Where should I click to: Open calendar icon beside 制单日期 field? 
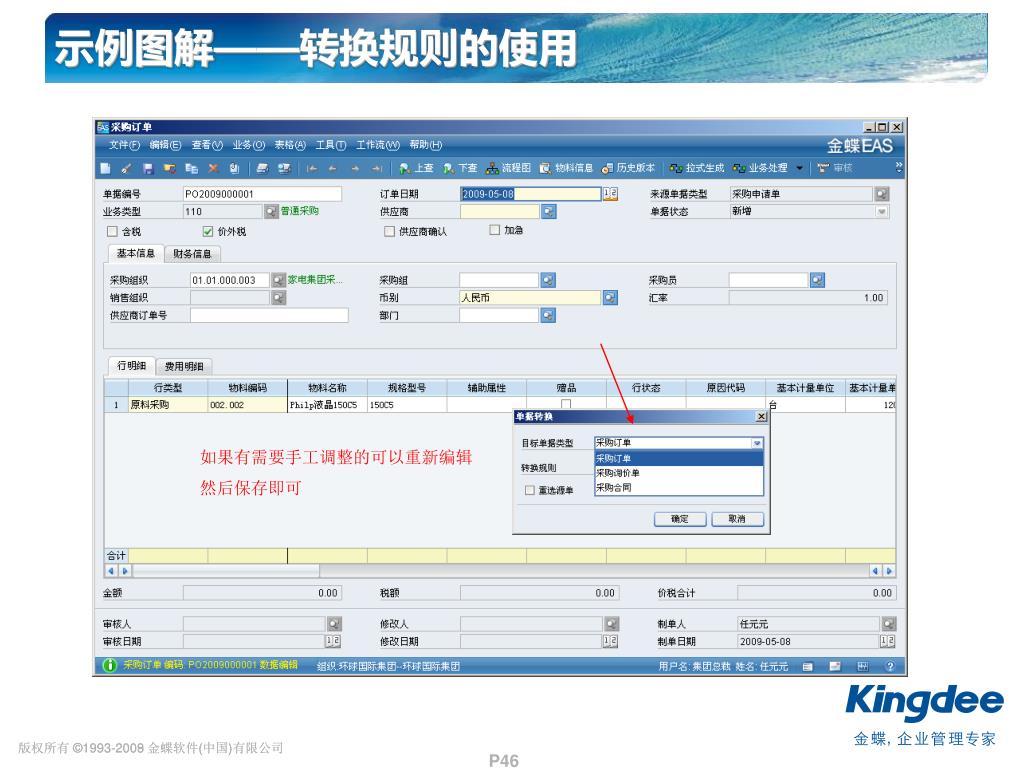tap(888, 641)
